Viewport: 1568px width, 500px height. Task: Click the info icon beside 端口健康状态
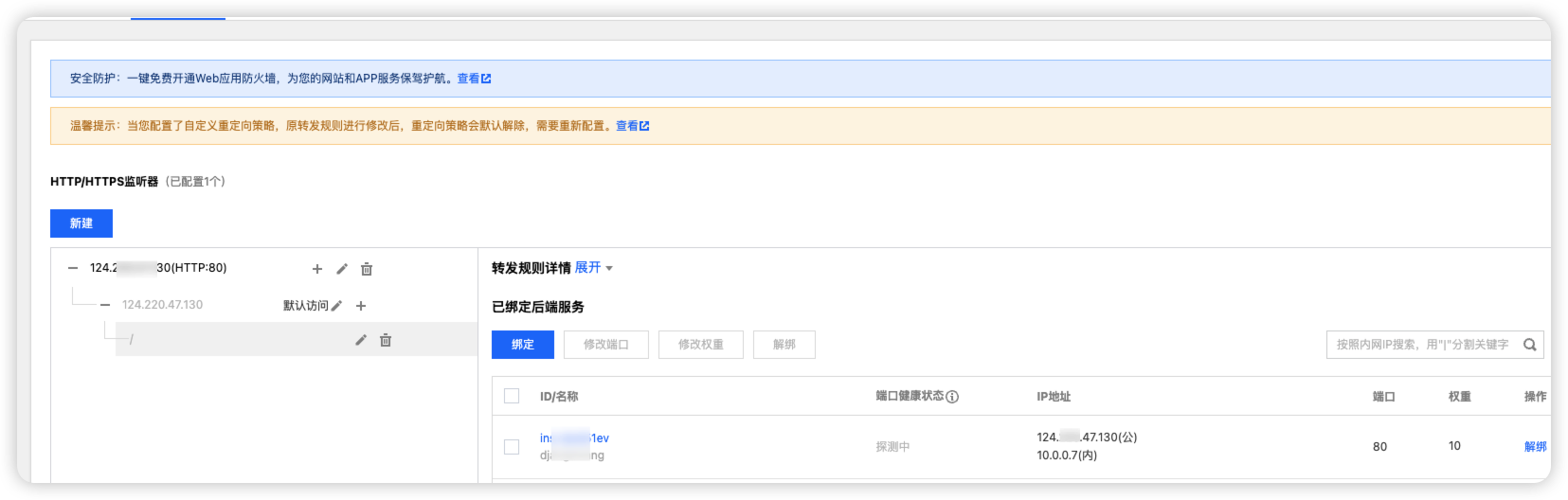[x=952, y=397]
